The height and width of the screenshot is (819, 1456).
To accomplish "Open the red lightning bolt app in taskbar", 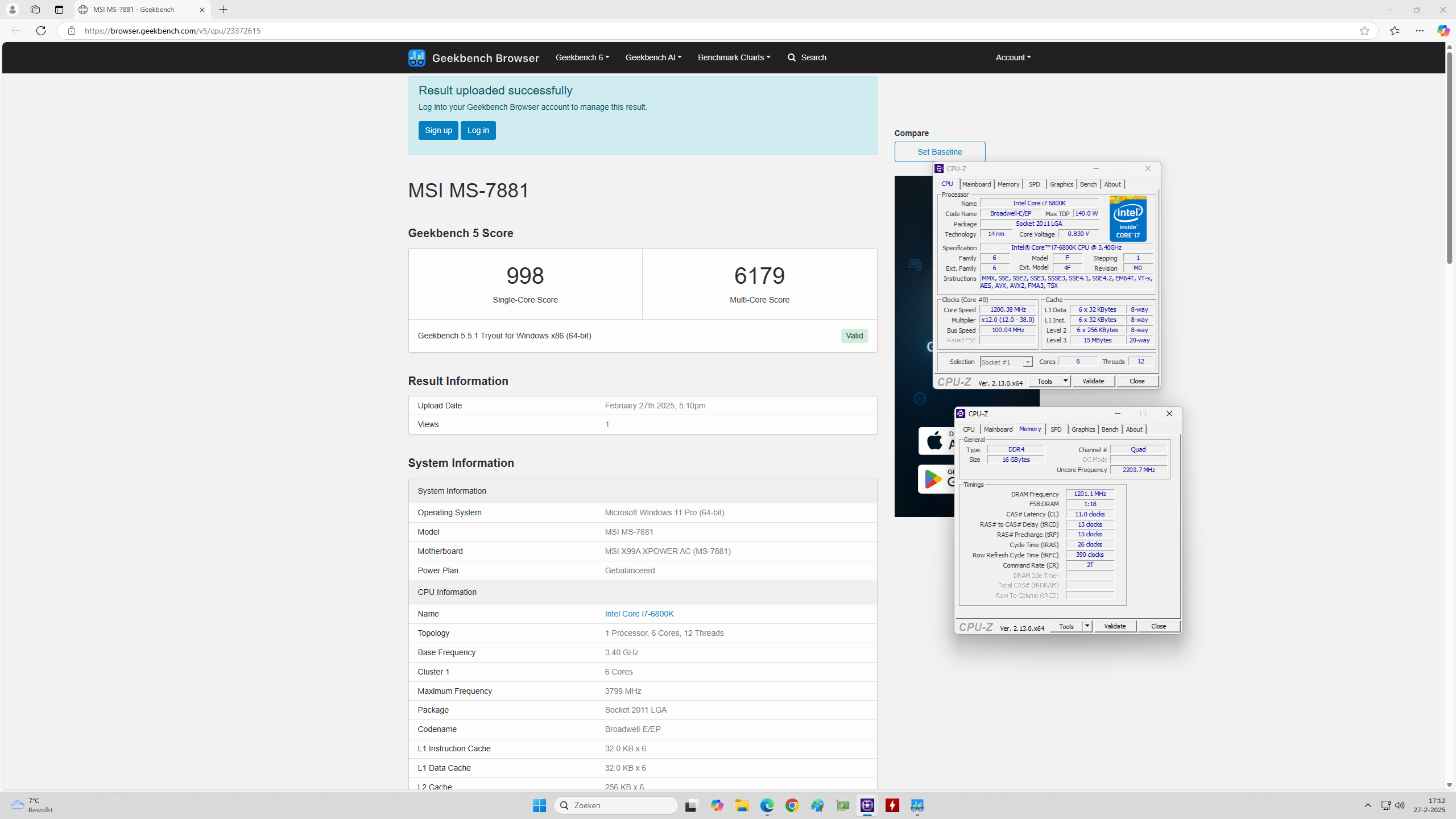I will point(892,805).
